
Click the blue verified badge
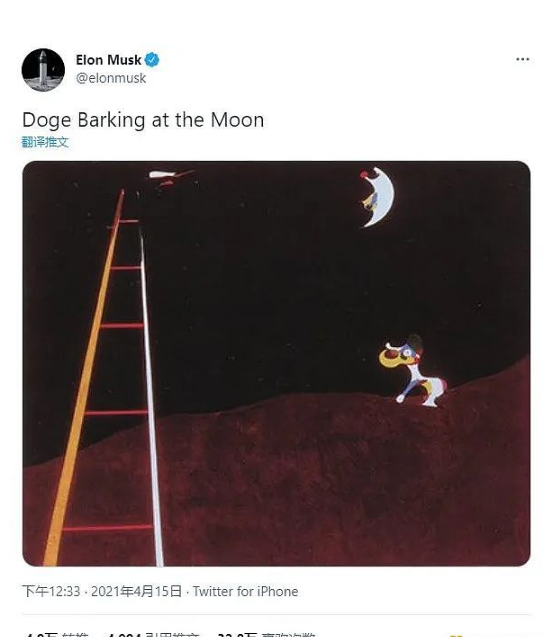pos(152,60)
